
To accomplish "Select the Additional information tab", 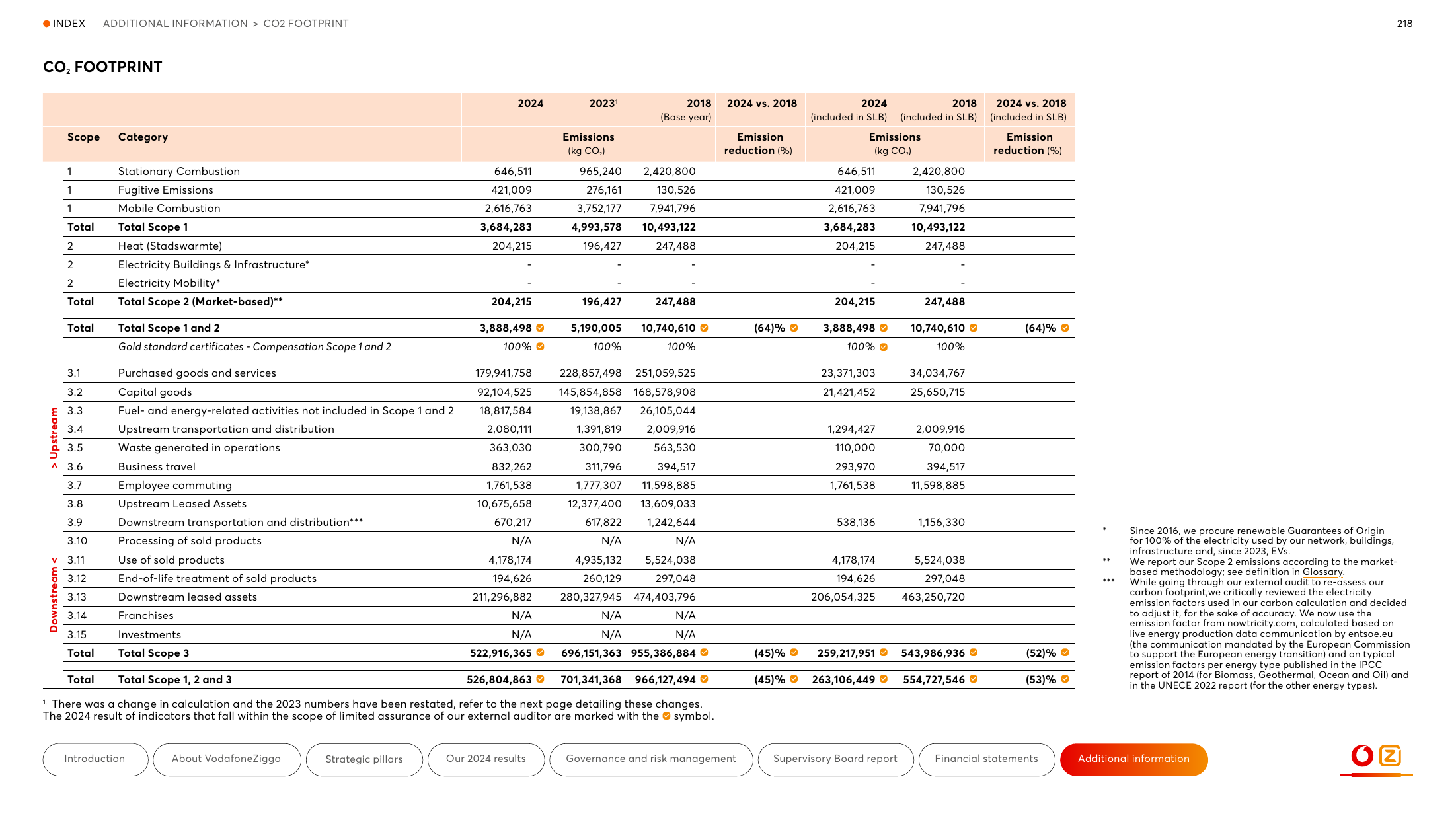I will pyautogui.click(x=1133, y=759).
